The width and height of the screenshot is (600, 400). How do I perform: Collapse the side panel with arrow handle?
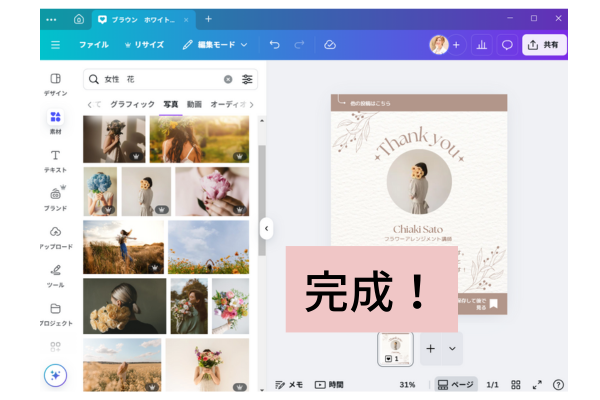265,228
